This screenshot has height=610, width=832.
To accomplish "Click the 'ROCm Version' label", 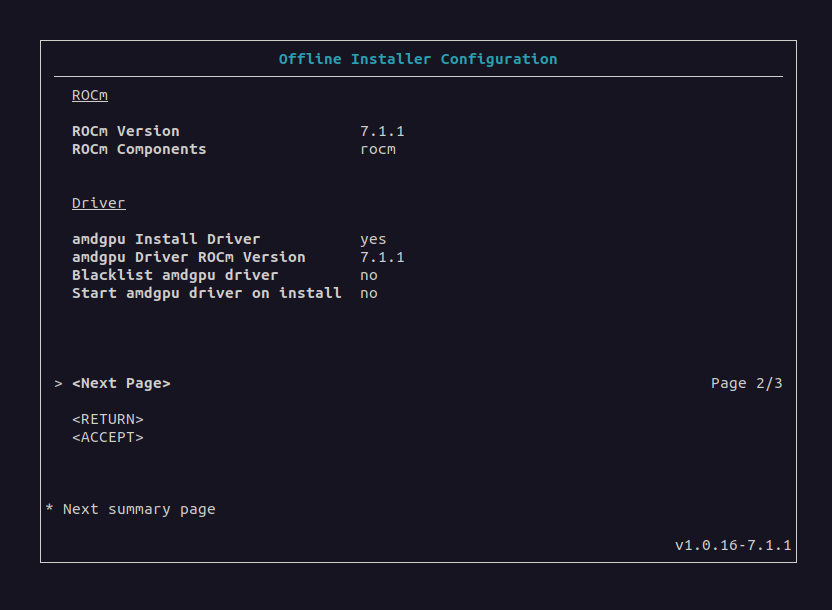I will click(x=126, y=131).
